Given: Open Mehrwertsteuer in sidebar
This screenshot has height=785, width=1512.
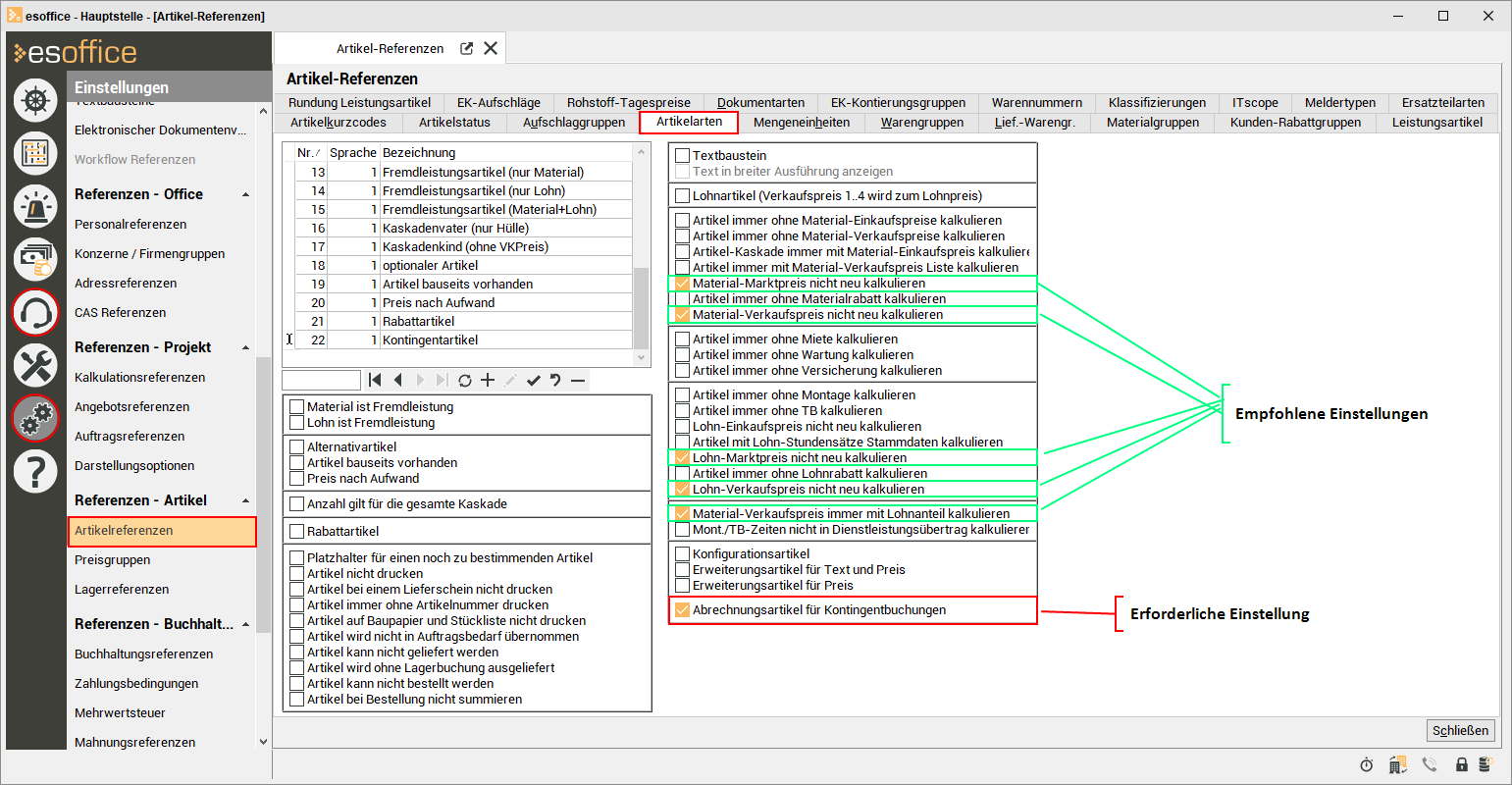Looking at the screenshot, I should pyautogui.click(x=120, y=713).
